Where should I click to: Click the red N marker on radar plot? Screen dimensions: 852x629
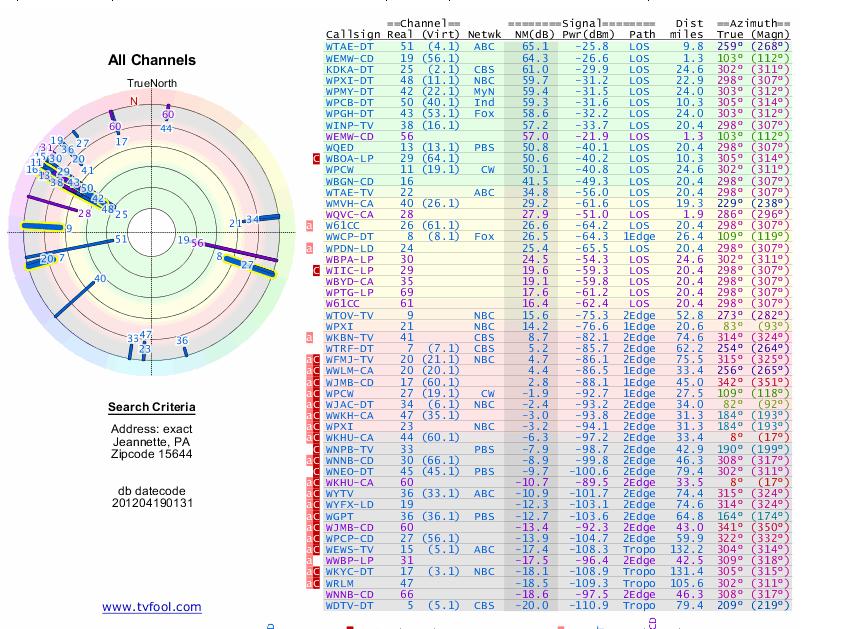(x=134, y=101)
